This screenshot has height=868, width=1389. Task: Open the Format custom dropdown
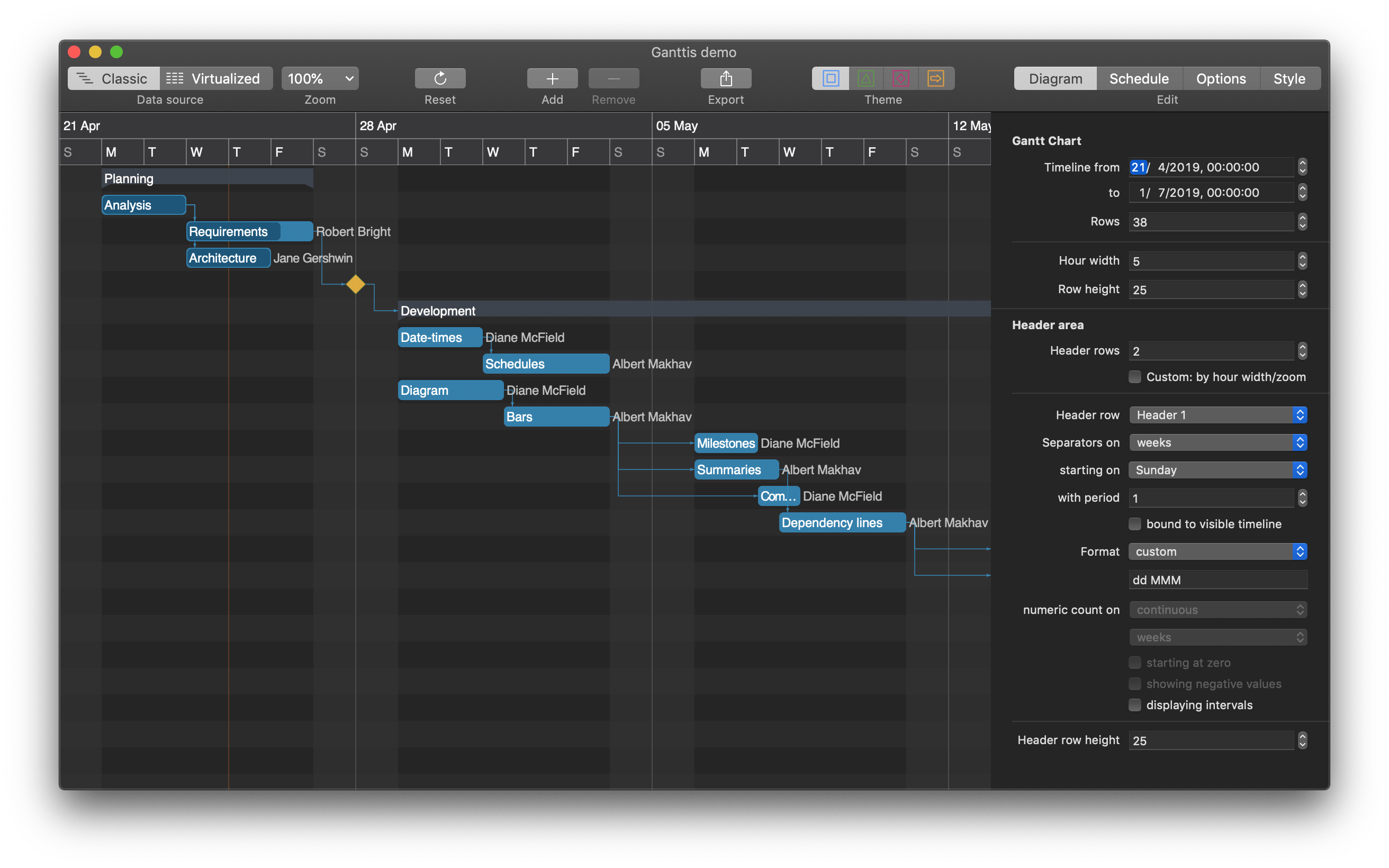(1218, 551)
